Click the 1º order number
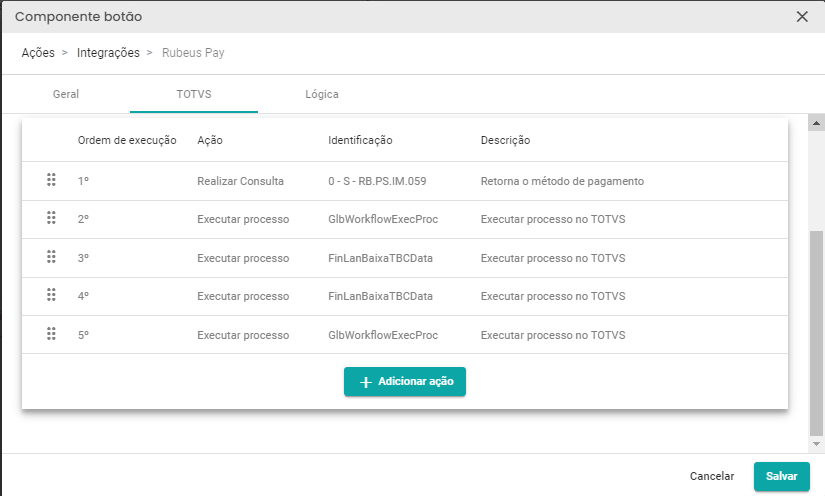The width and height of the screenshot is (825, 496). (x=83, y=181)
